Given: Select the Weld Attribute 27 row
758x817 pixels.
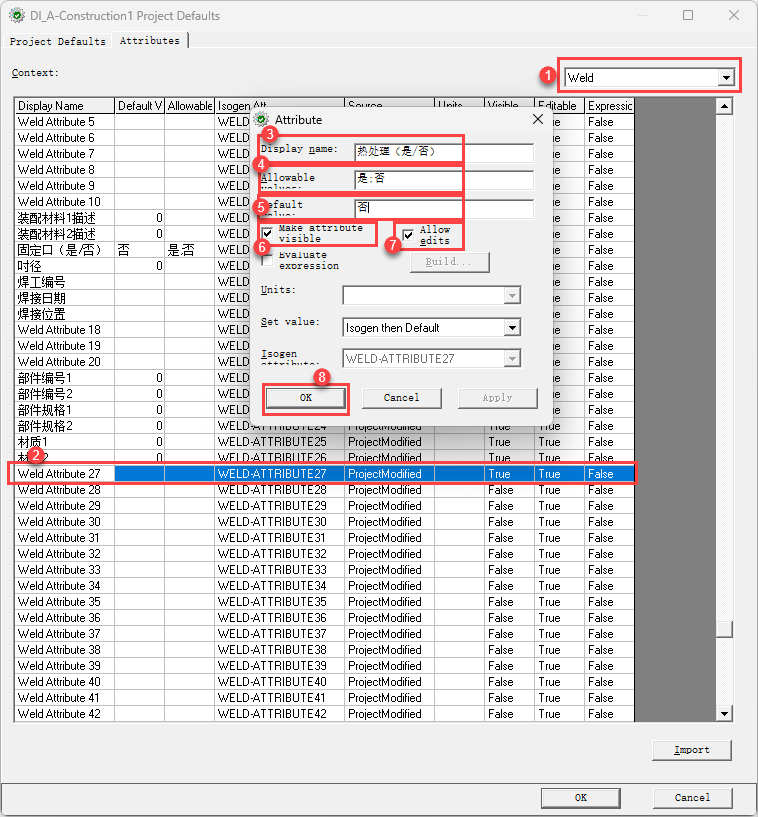Looking at the screenshot, I should (x=66, y=474).
